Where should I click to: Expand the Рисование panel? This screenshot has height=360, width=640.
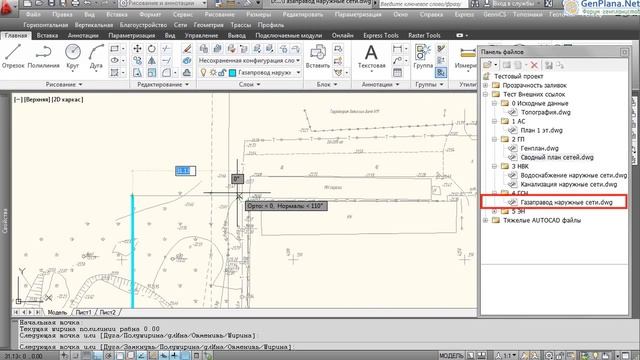tap(64, 84)
